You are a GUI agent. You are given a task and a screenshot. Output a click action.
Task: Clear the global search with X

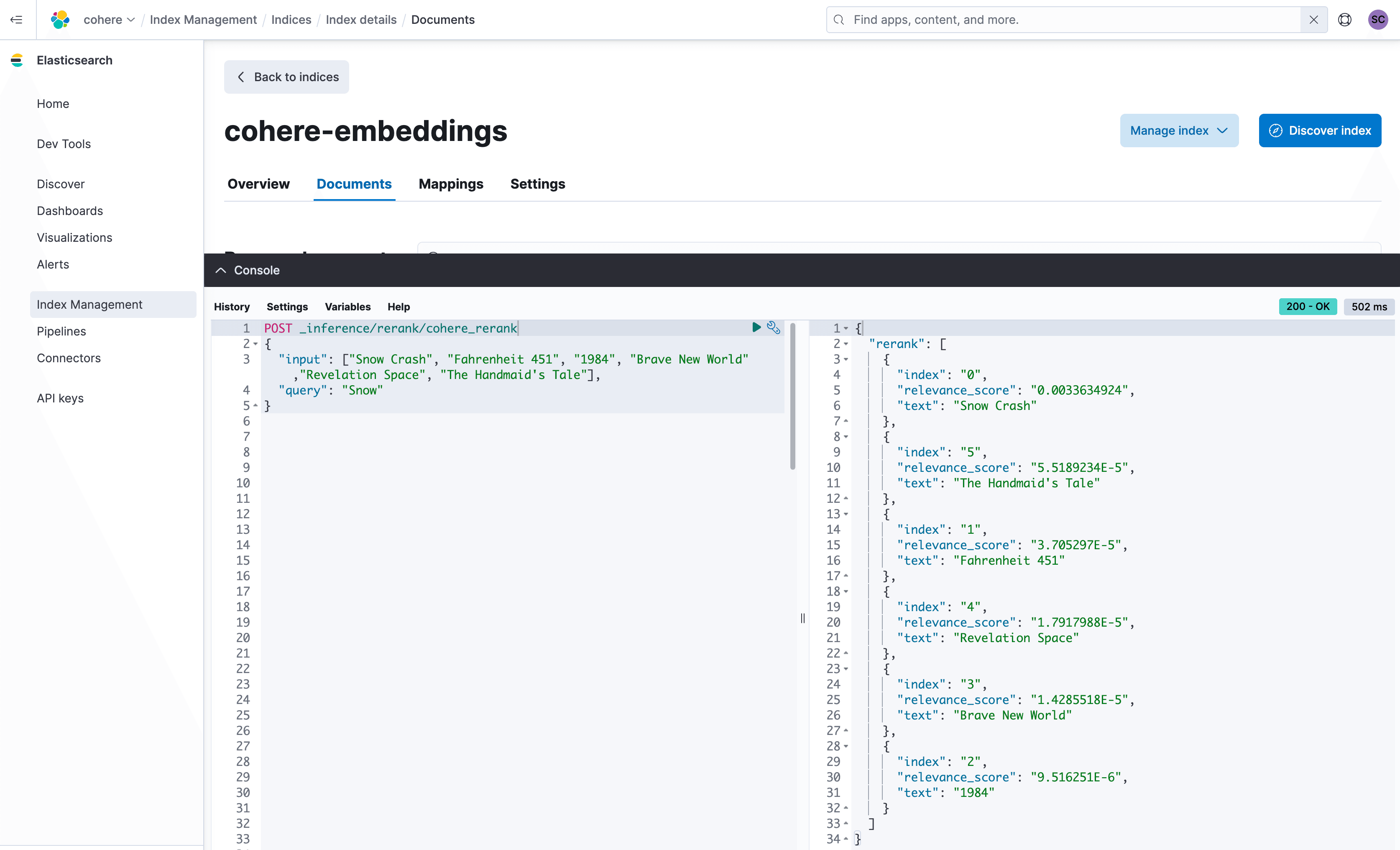click(x=1313, y=20)
